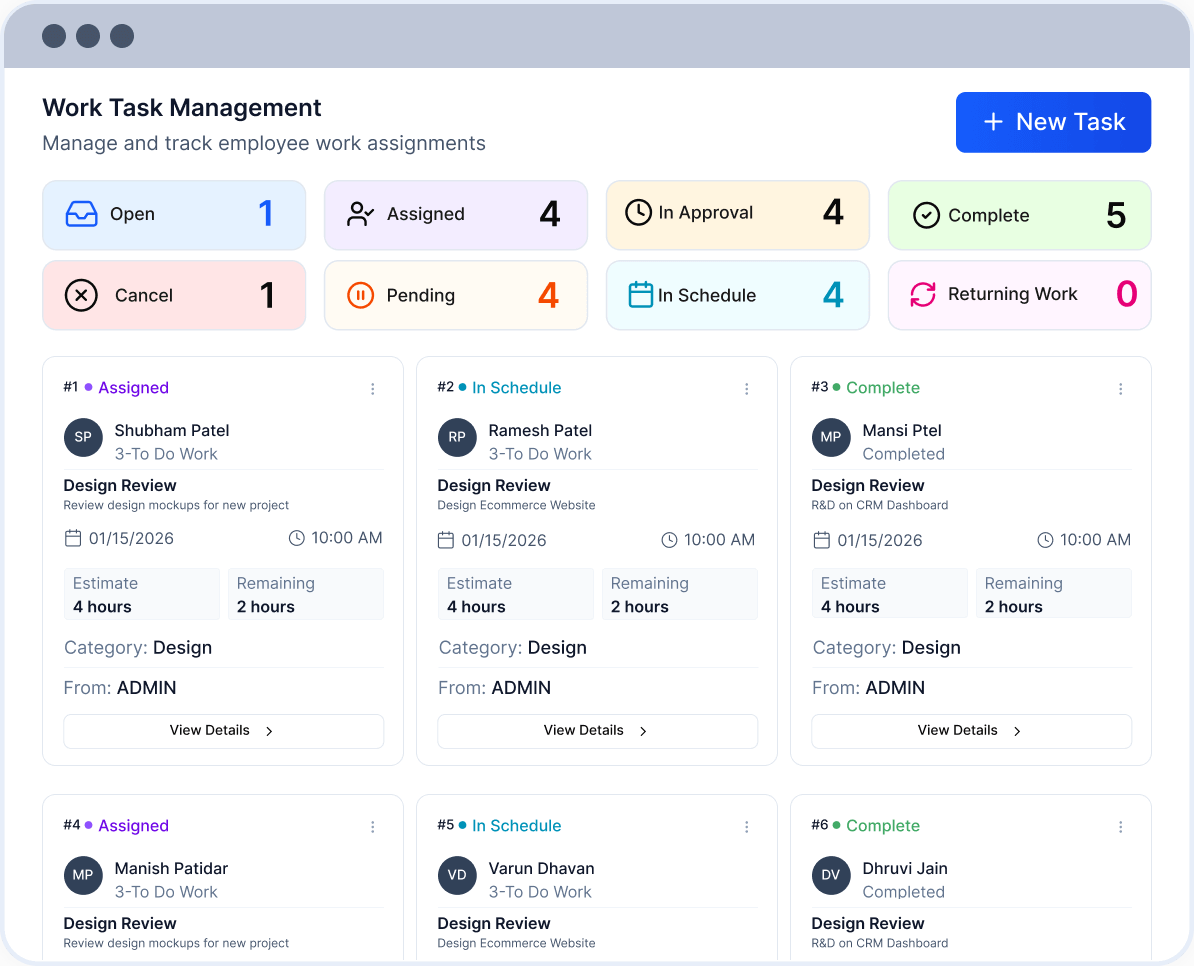Image resolution: width=1194 pixels, height=966 pixels.
Task: Filter by the Pending status card
Action: click(x=455, y=295)
